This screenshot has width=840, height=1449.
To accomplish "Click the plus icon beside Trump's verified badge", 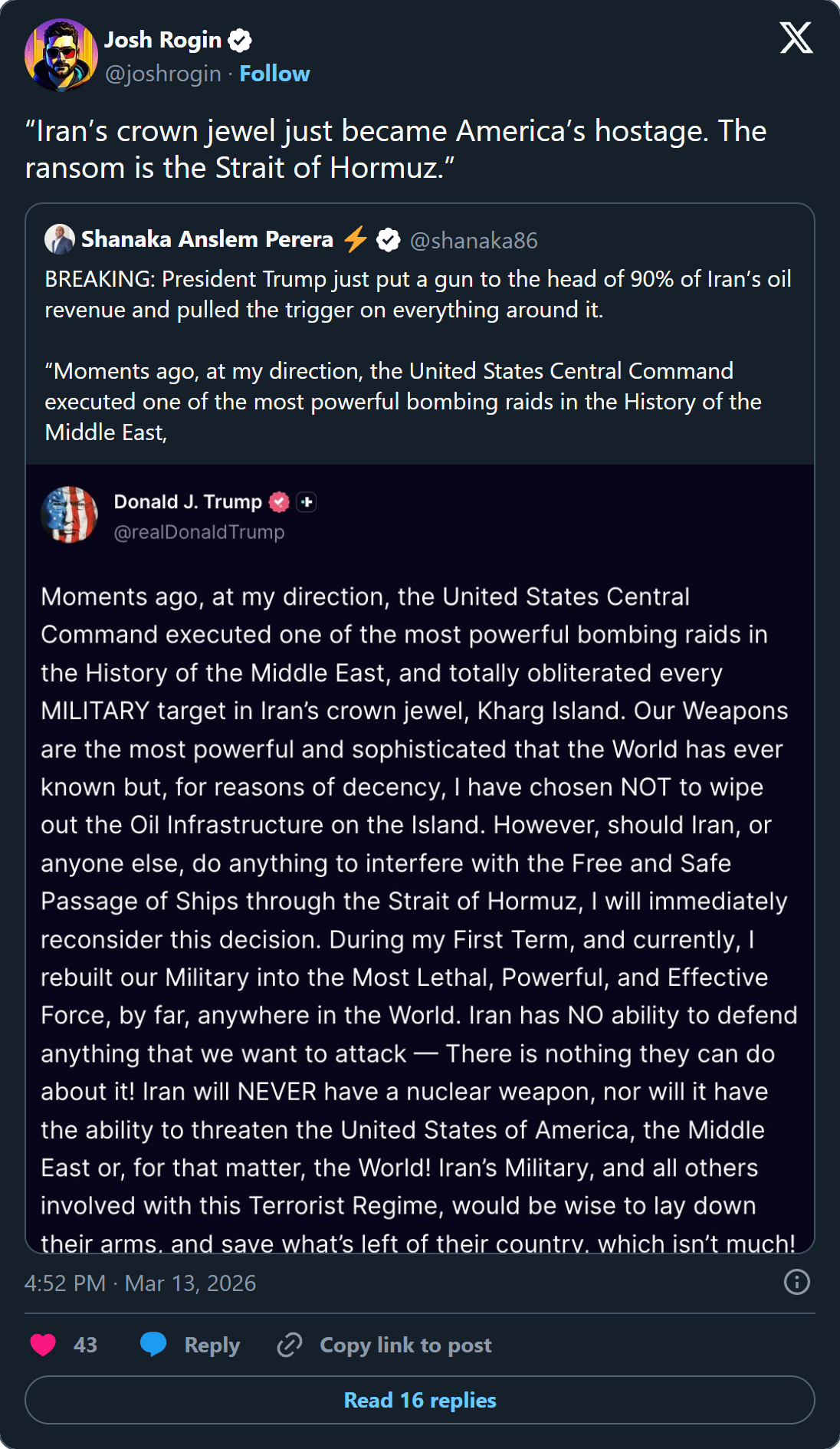I will (x=307, y=502).
